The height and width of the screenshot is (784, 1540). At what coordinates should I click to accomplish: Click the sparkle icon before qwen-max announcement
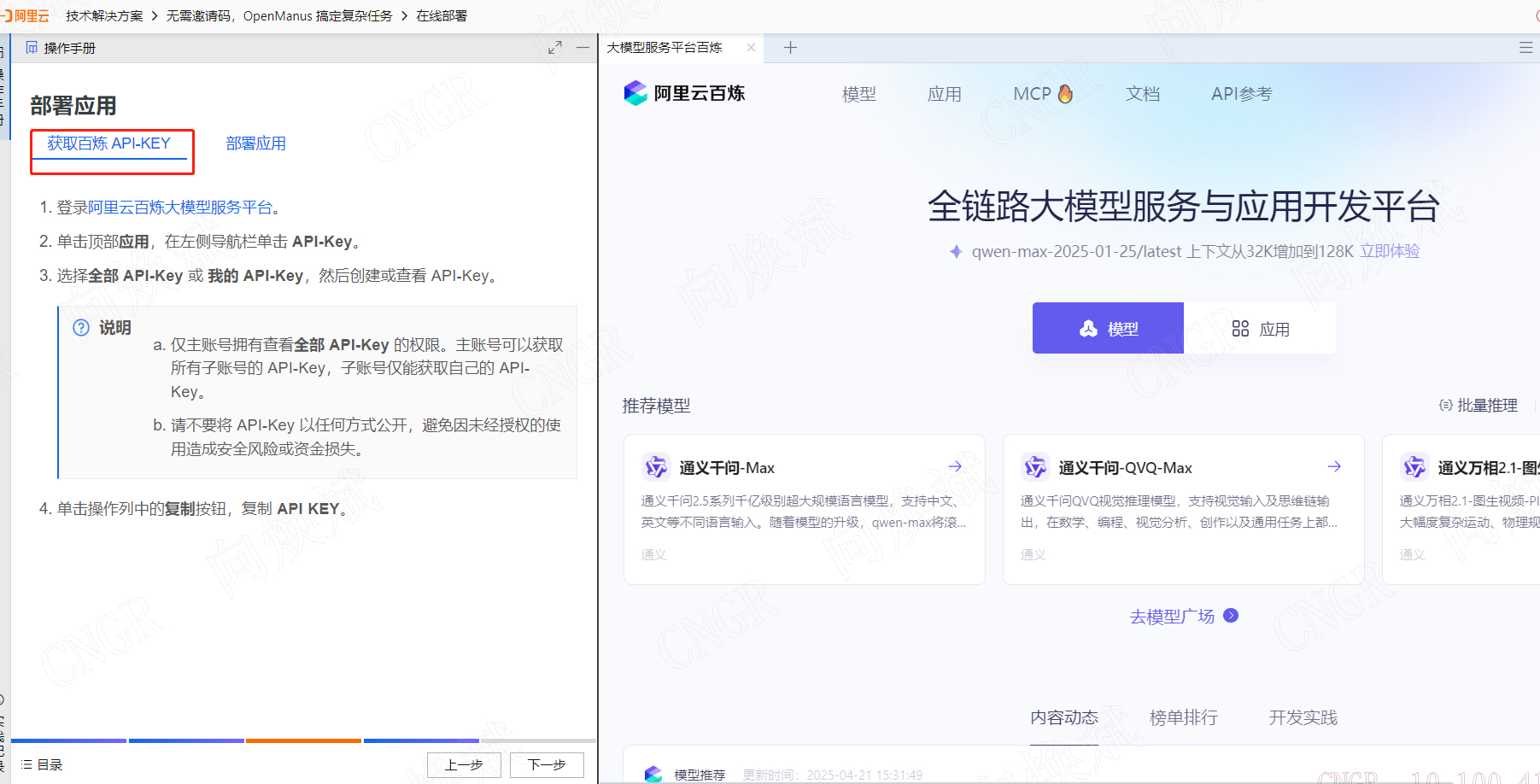pyautogui.click(x=957, y=251)
